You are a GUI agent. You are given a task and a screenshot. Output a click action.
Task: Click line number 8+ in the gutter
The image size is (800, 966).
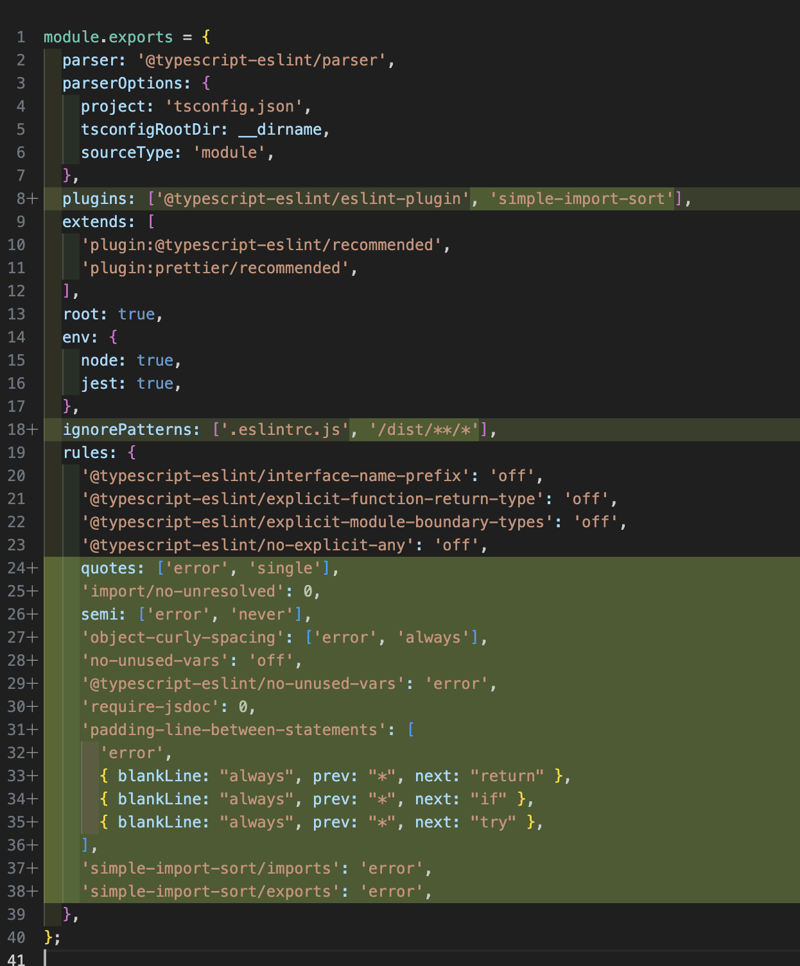[x=26, y=199]
